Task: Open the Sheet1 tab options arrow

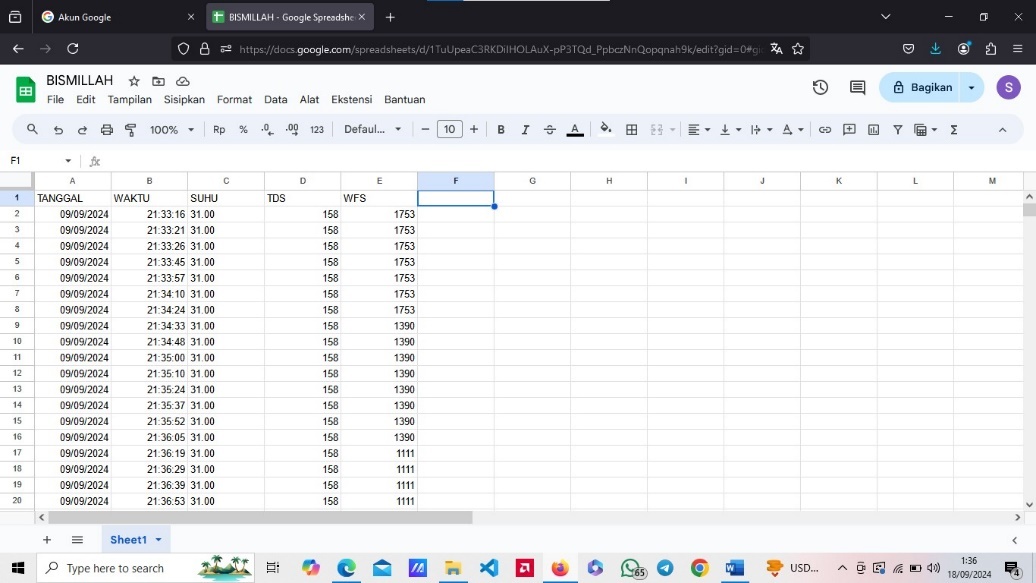Action: (158, 540)
